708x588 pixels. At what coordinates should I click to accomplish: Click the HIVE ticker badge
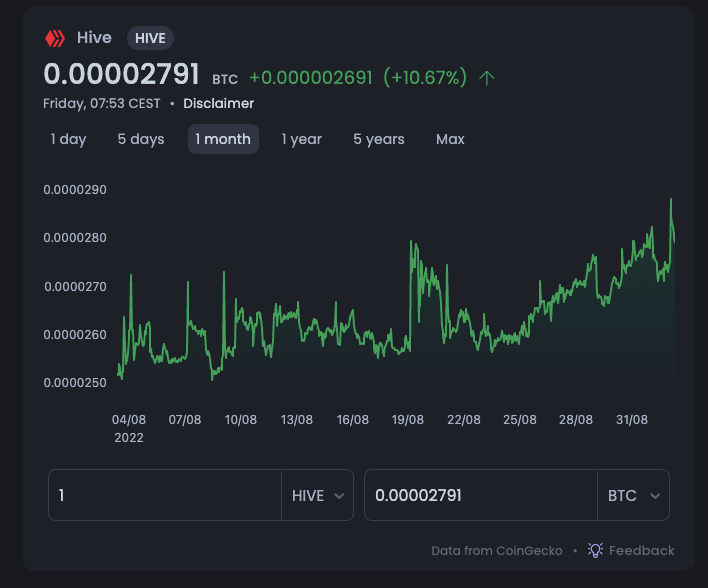click(150, 38)
